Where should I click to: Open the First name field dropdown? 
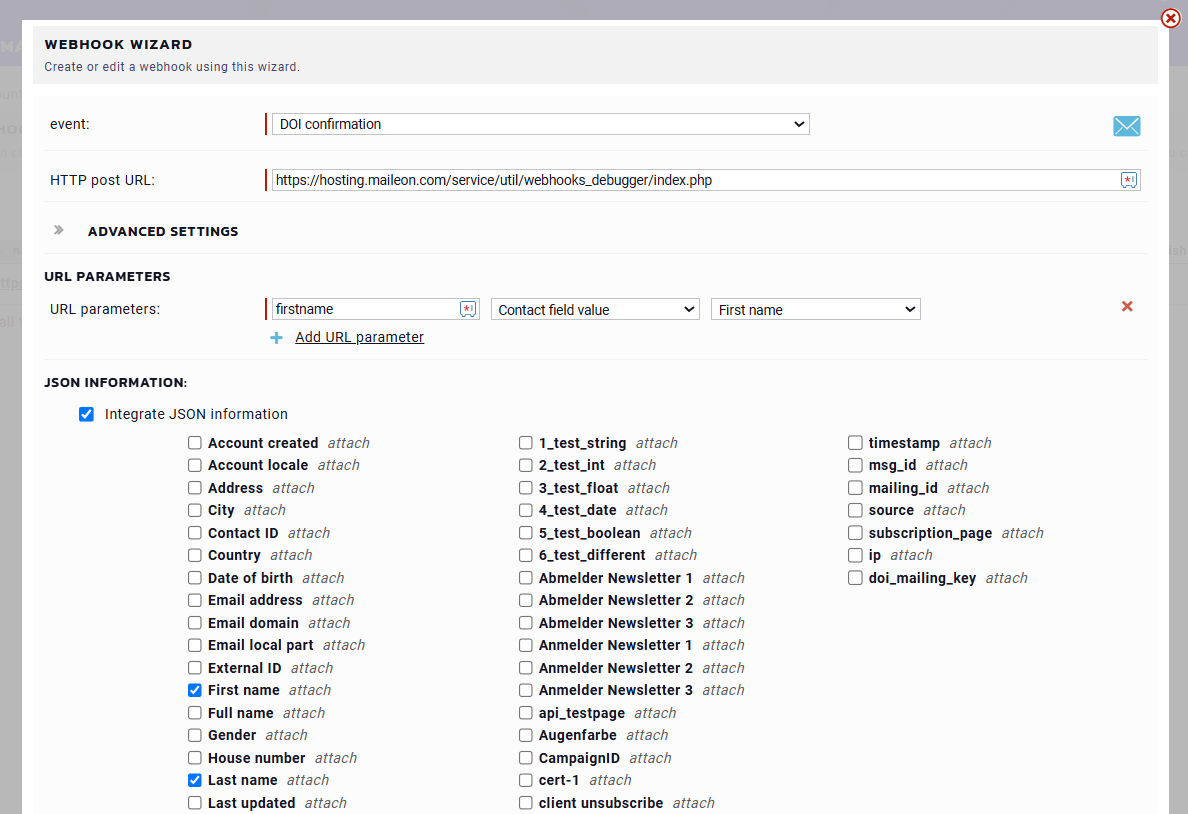[816, 309]
